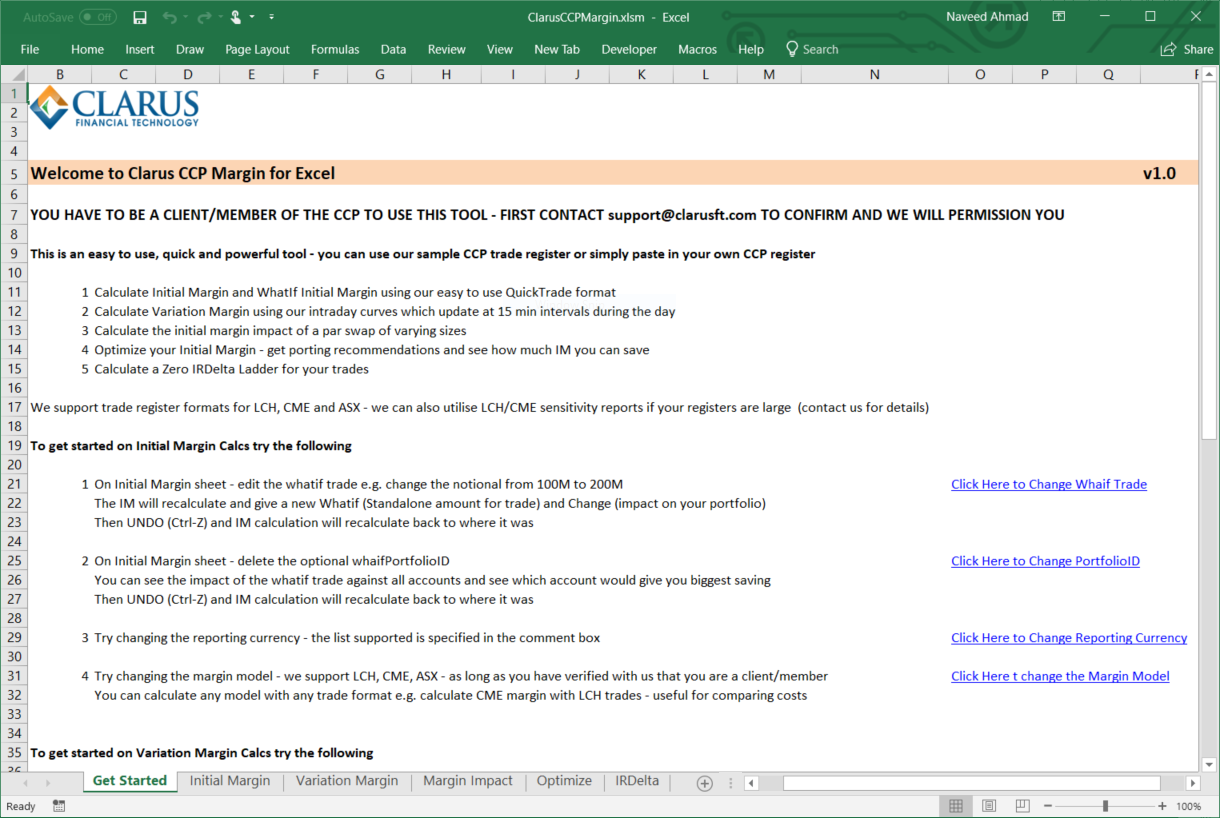This screenshot has height=818, width=1220.
Task: Open the Draw ribbon tab
Action: [190, 49]
